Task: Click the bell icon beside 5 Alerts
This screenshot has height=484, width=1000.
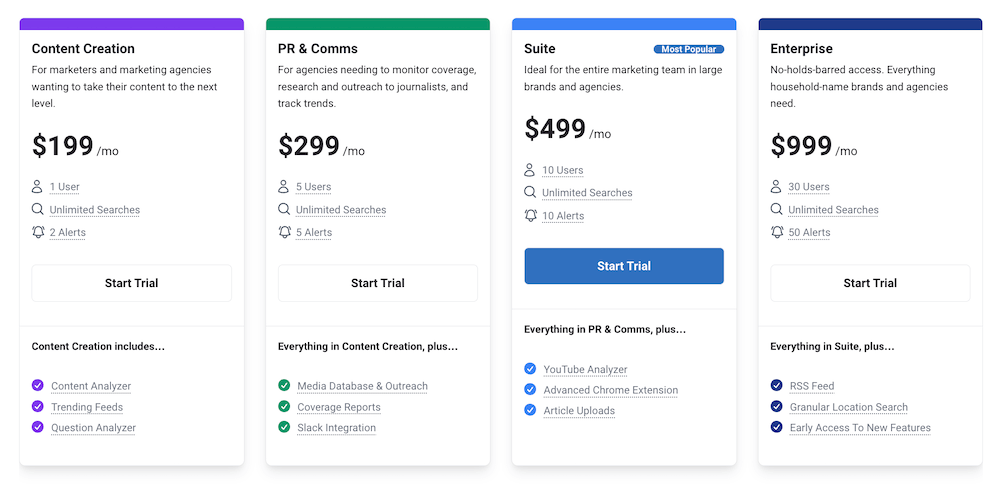Action: pos(284,232)
